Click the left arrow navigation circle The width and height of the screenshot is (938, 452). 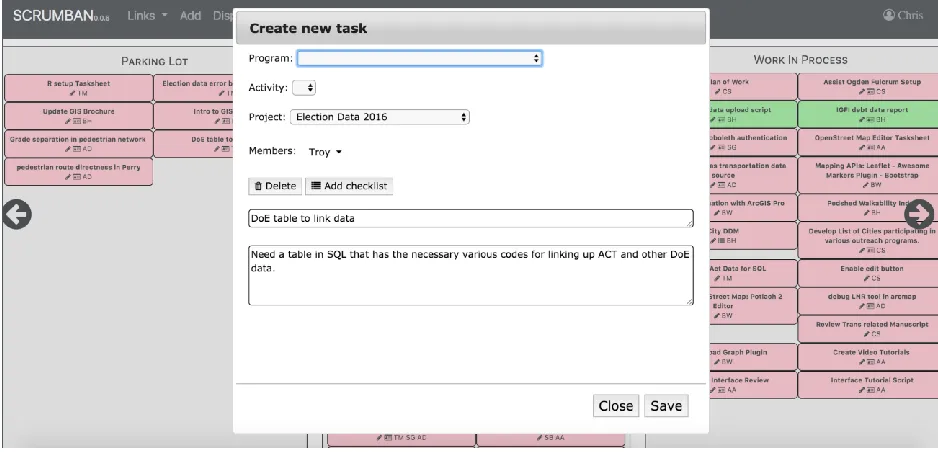point(17,215)
